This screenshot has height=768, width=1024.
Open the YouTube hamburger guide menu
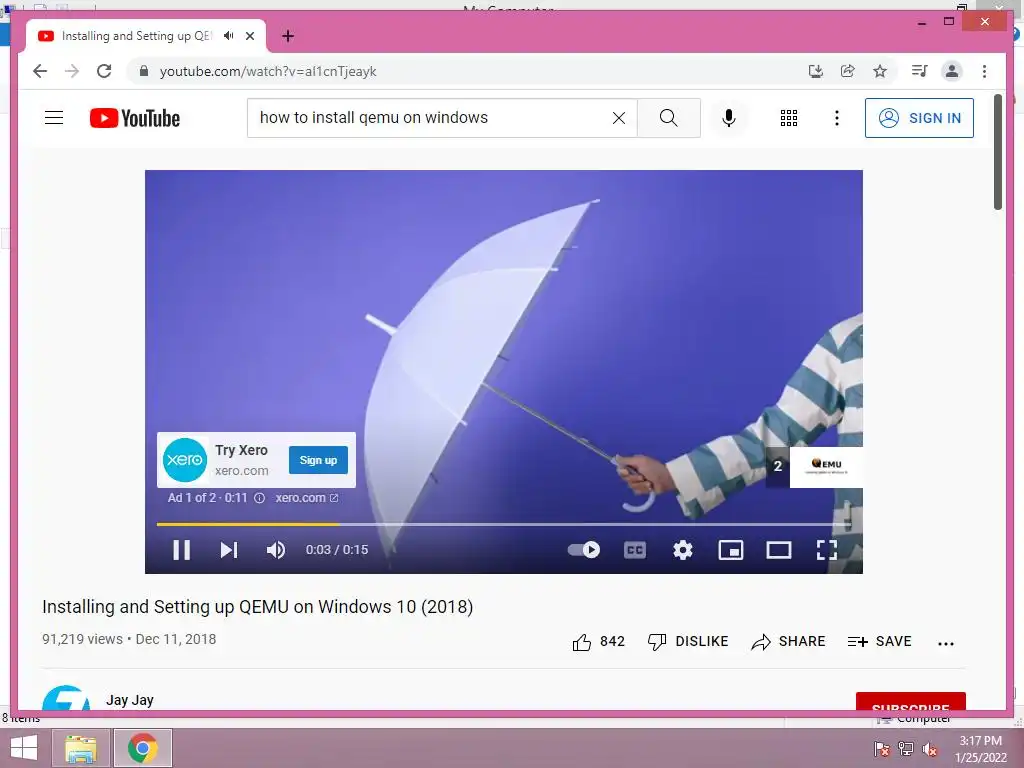pos(54,118)
